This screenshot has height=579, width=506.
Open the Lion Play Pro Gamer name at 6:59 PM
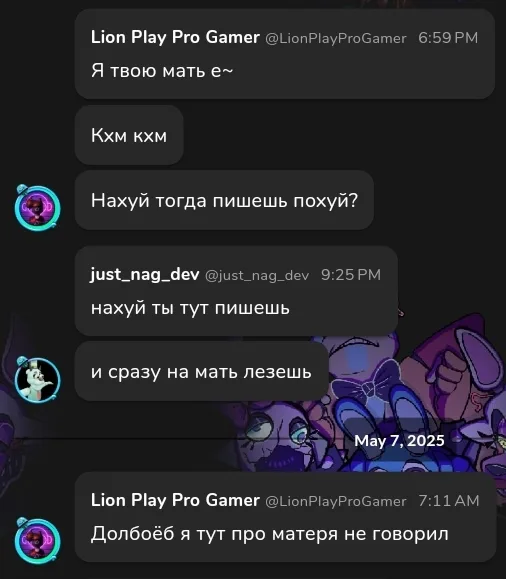click(175, 37)
